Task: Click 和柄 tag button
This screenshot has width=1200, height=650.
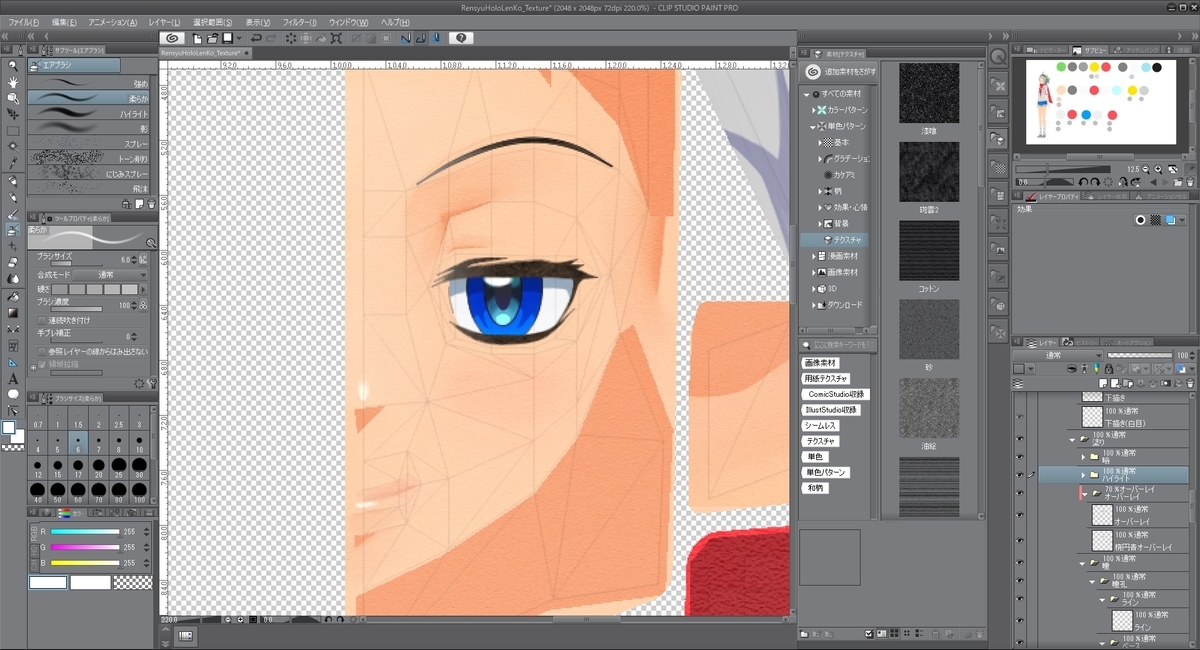Action: click(814, 487)
